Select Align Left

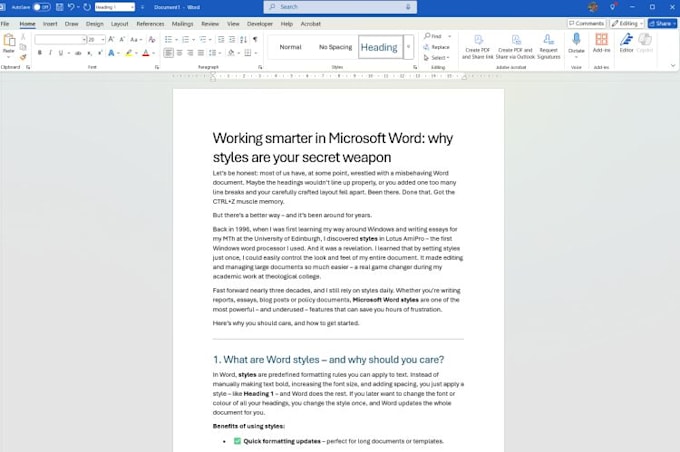[168, 53]
